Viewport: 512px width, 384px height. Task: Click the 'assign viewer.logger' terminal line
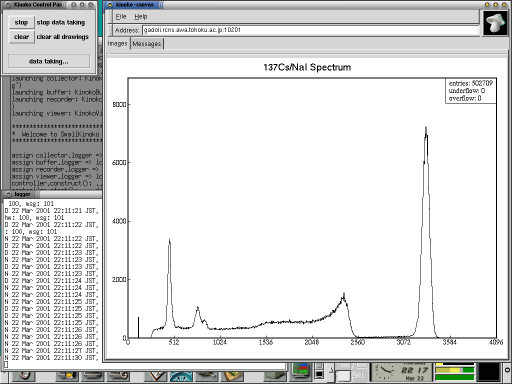point(57,177)
